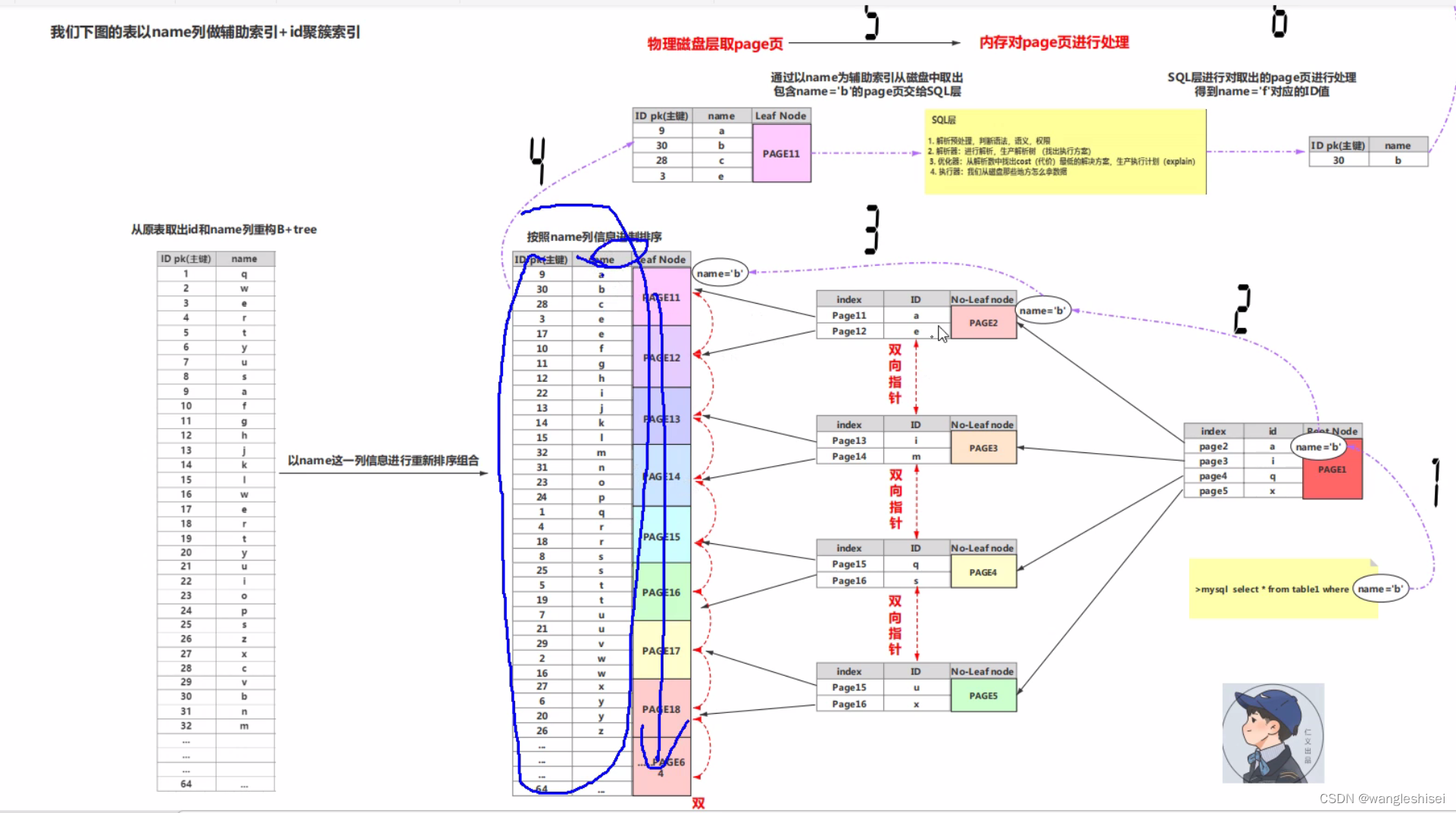Screen dimensions: 1456x813
Task: Click the red PAGE1 root node box
Action: coord(1332,469)
